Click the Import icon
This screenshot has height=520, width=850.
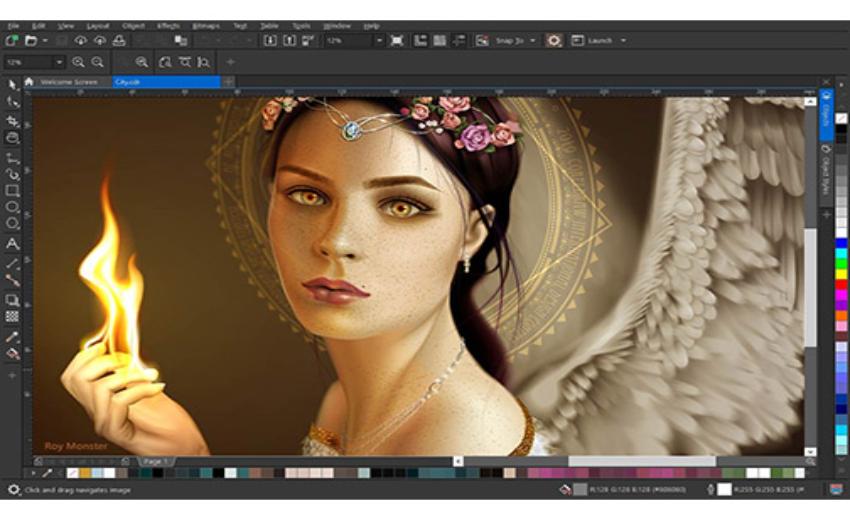point(270,40)
